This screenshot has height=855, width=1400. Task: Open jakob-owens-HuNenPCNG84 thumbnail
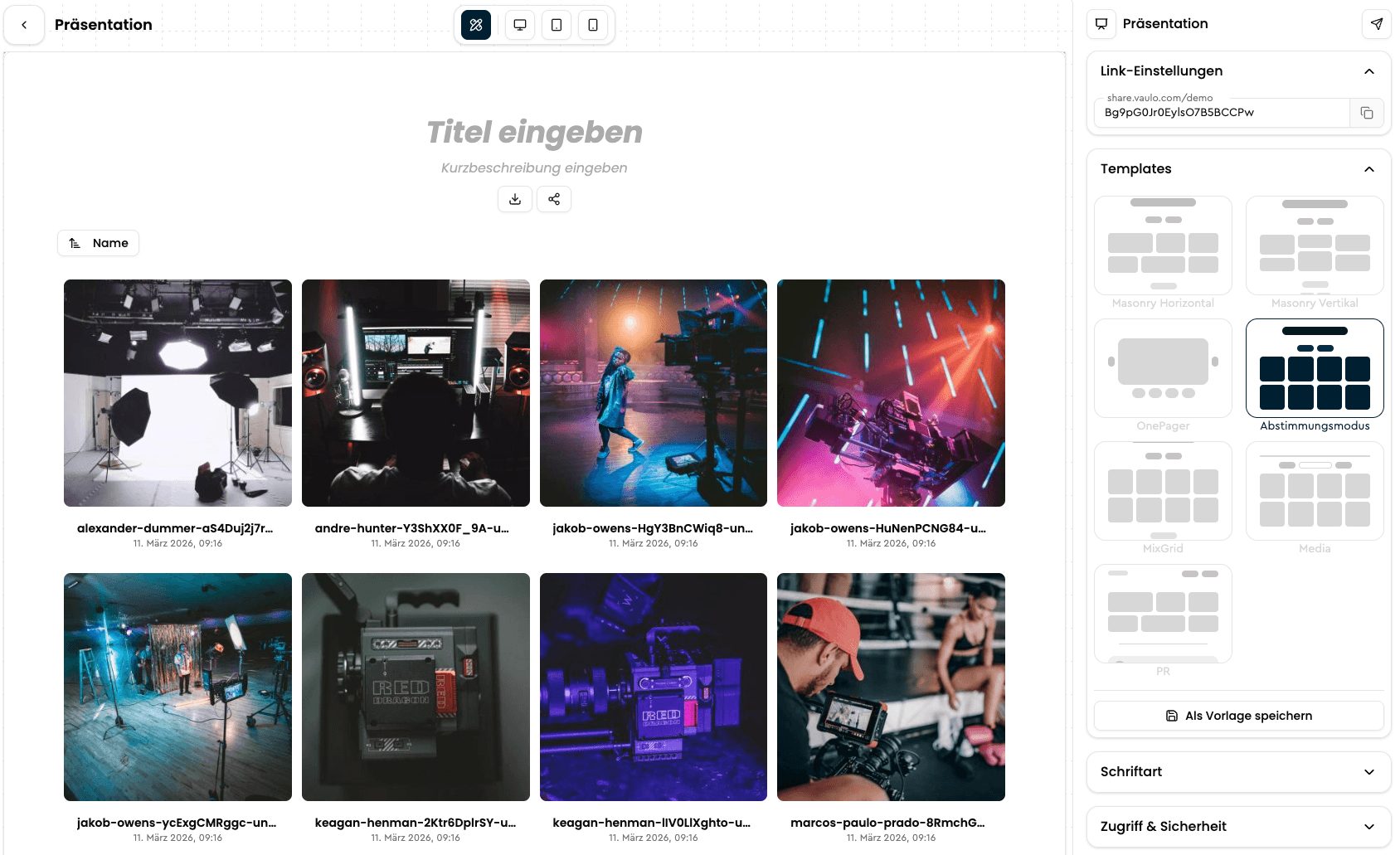pyautogui.click(x=891, y=393)
